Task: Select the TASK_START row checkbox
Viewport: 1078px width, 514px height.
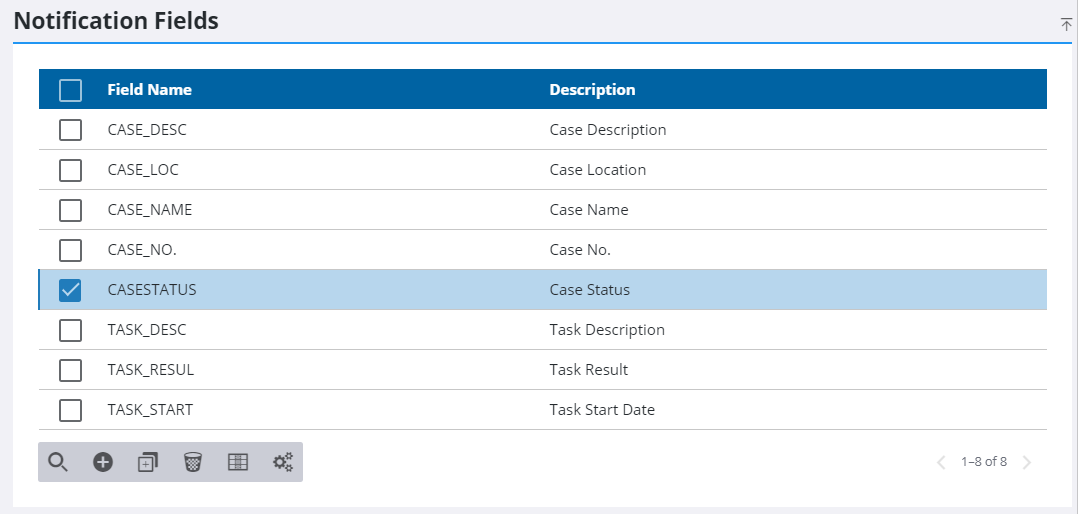Action: (x=70, y=410)
